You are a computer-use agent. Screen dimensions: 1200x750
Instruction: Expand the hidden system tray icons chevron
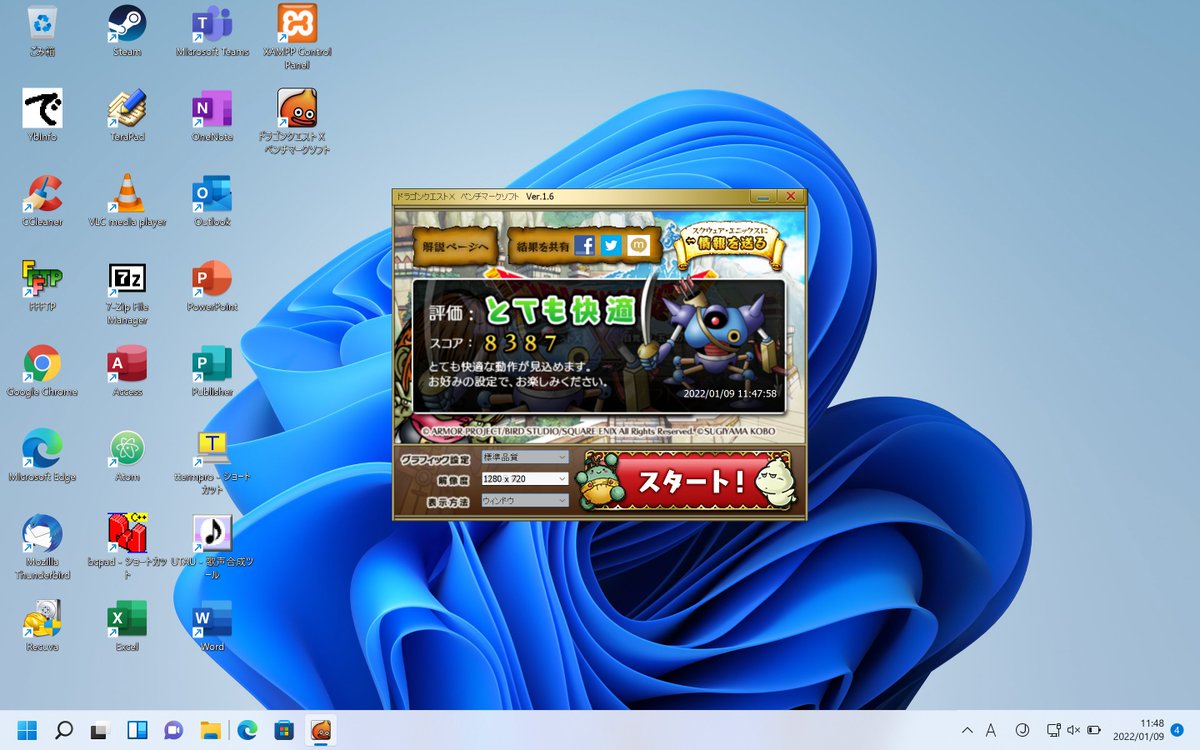point(967,730)
